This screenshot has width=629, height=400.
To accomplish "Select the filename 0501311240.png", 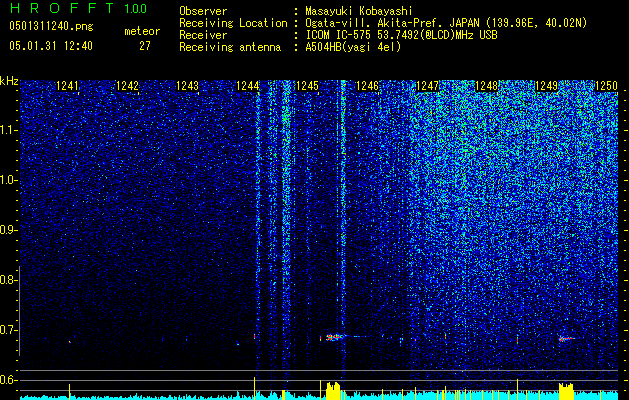I will [x=51, y=26].
